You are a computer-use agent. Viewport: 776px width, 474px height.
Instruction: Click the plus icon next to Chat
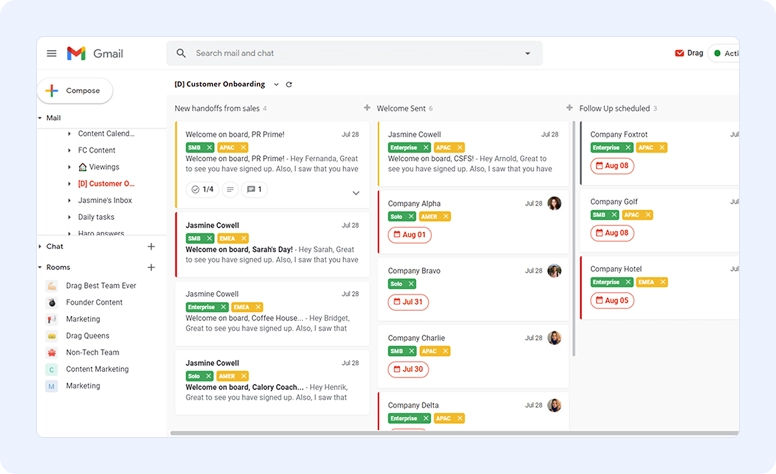coord(151,246)
